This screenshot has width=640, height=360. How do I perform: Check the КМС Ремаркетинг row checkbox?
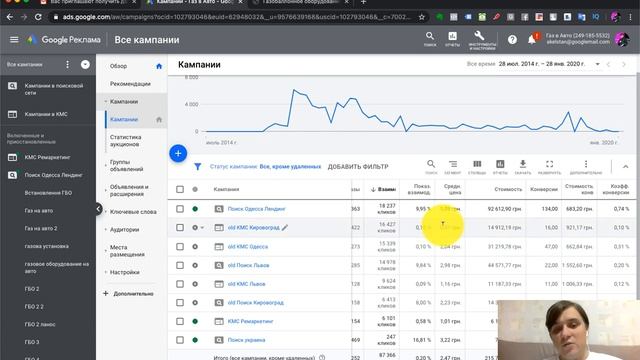point(180,321)
